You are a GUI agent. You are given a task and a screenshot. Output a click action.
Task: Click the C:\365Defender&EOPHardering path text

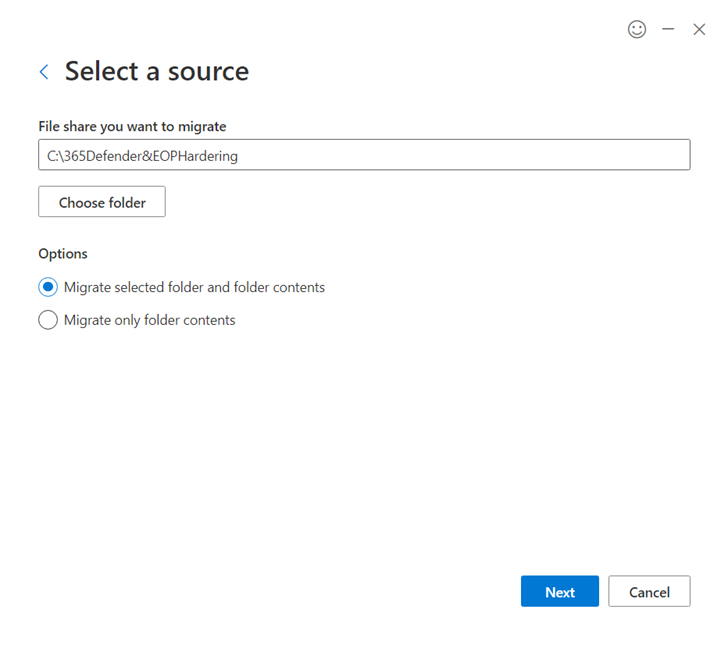[142, 156]
